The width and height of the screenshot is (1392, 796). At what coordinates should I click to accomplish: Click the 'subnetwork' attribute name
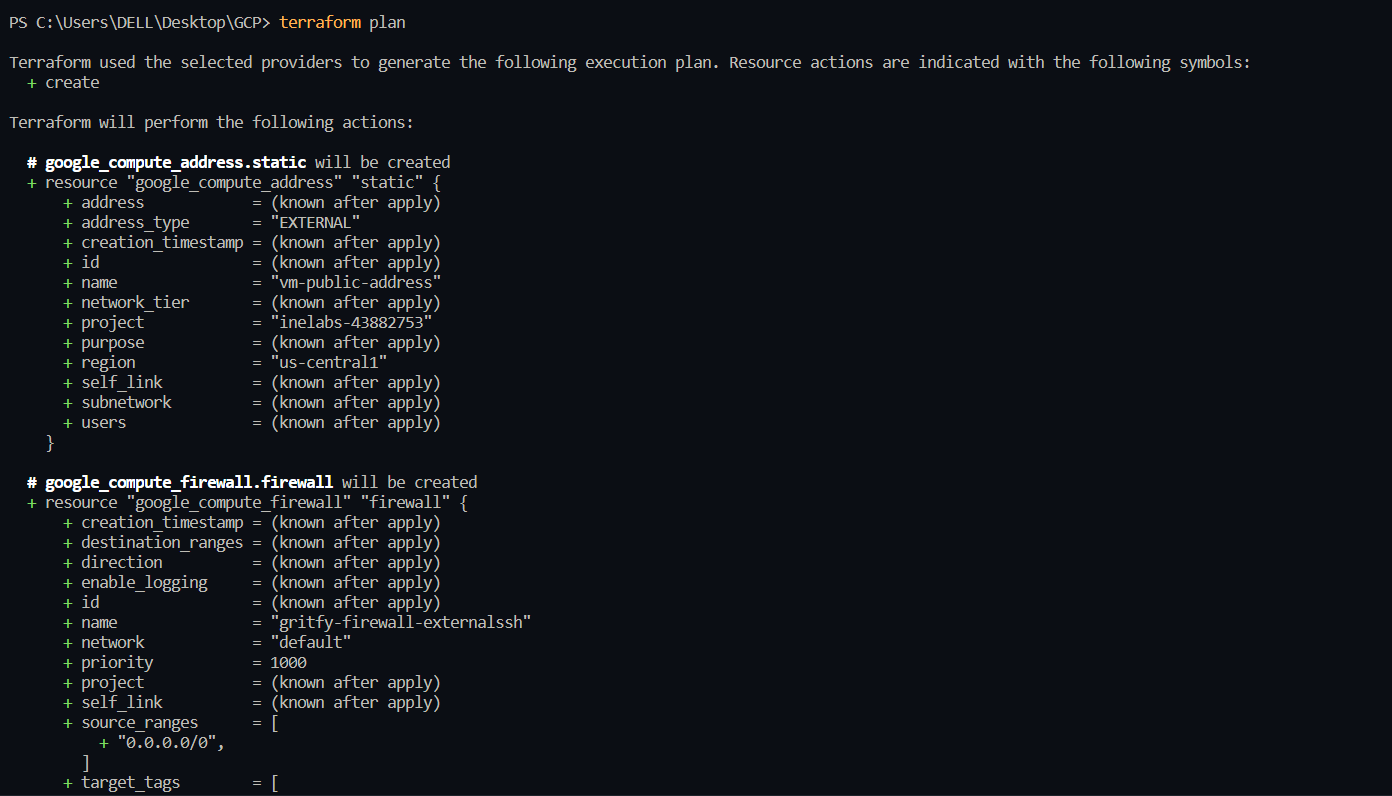(x=126, y=402)
